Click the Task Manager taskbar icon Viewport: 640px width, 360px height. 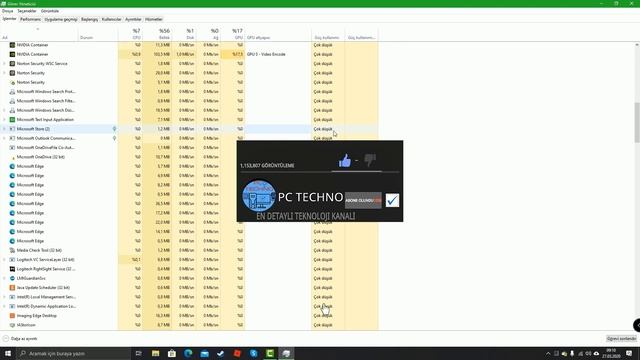pos(286,353)
